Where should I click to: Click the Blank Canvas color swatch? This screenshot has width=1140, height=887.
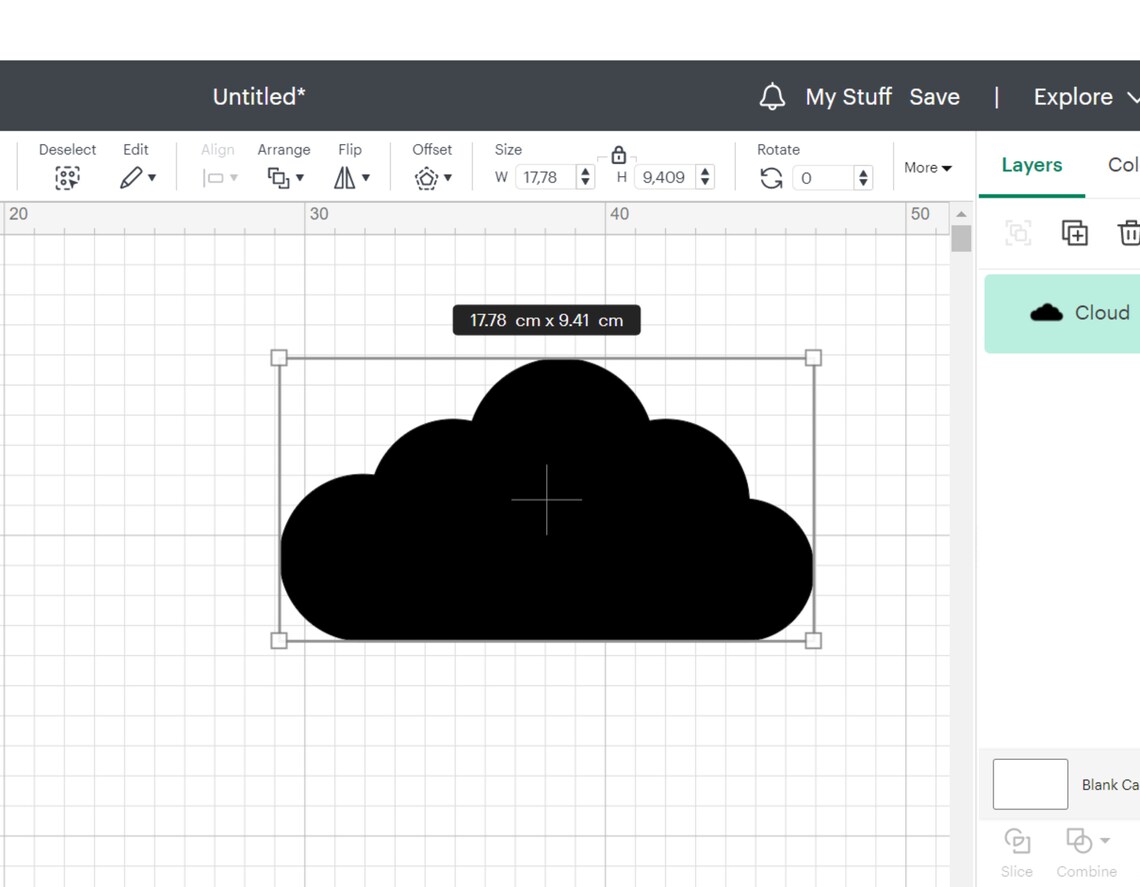point(1030,784)
